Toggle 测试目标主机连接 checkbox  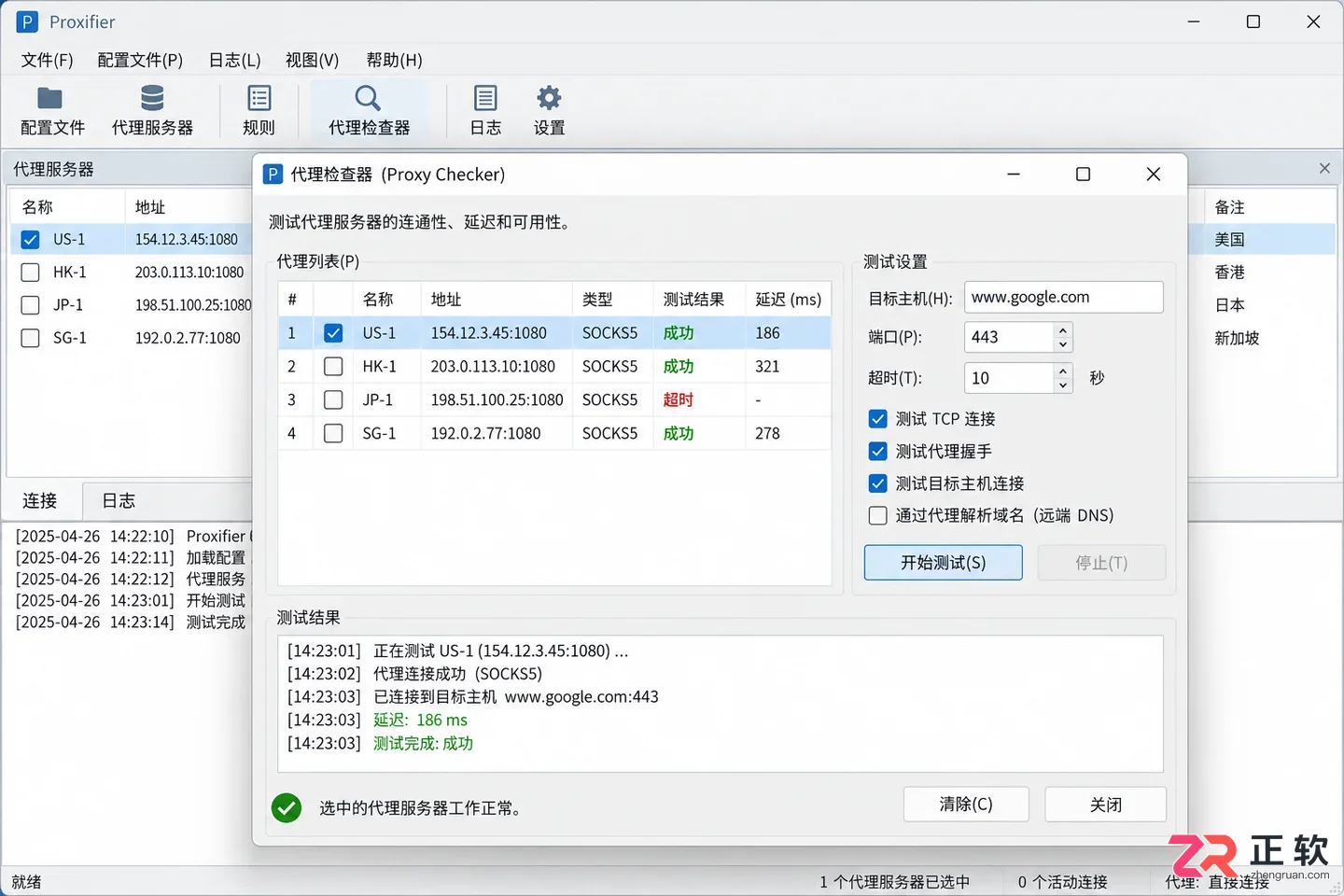[878, 483]
